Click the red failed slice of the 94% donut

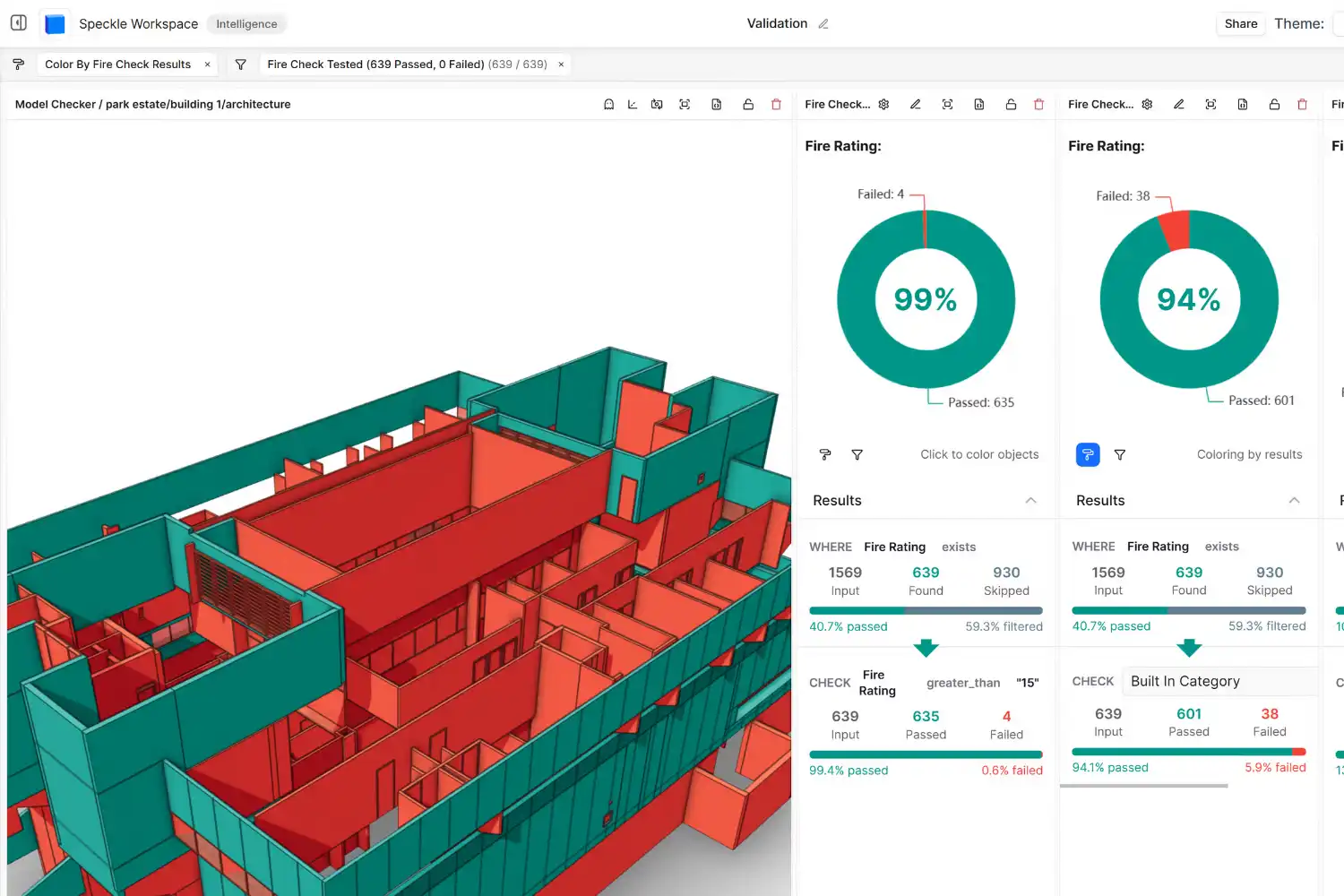tap(1176, 230)
